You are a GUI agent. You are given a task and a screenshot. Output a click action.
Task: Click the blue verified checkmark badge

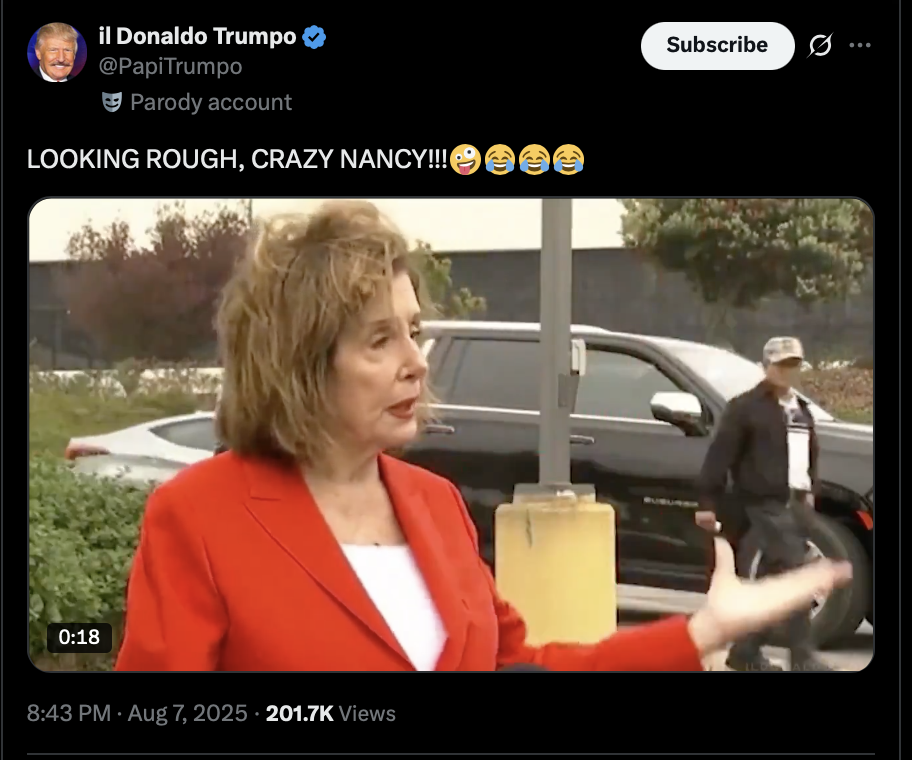click(314, 37)
